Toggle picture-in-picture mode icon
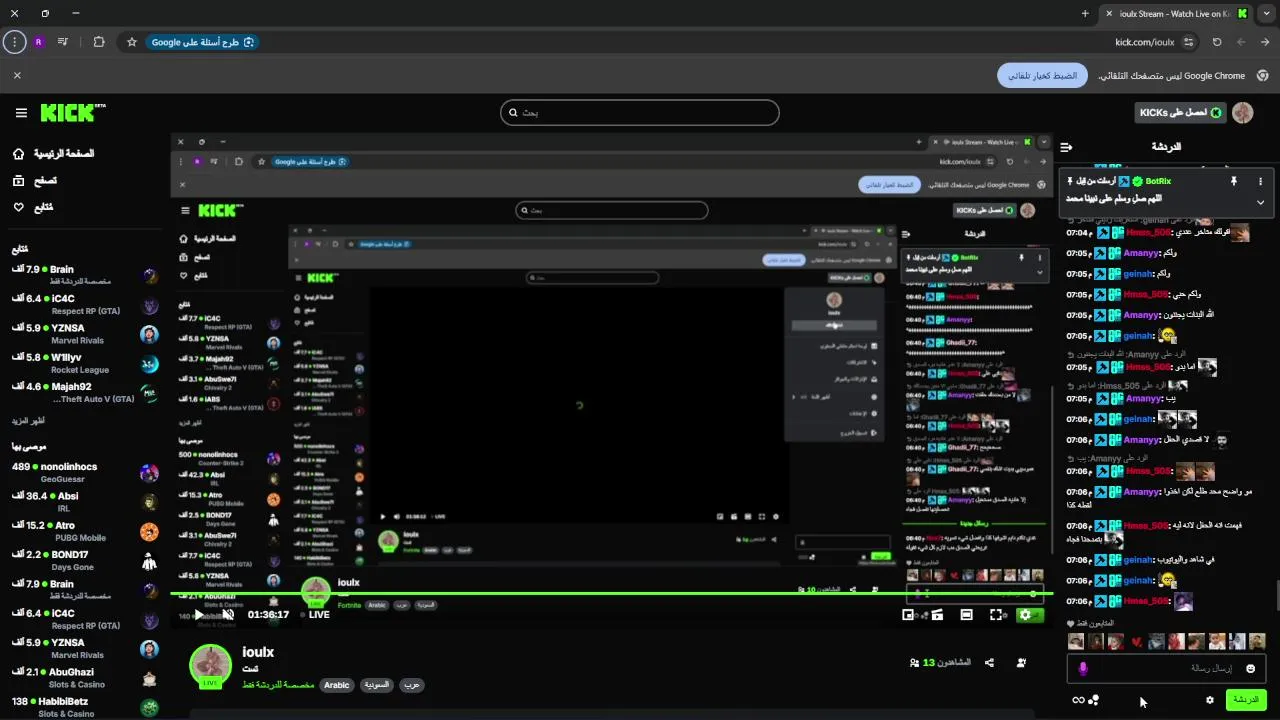The image size is (1280, 720). click(908, 615)
